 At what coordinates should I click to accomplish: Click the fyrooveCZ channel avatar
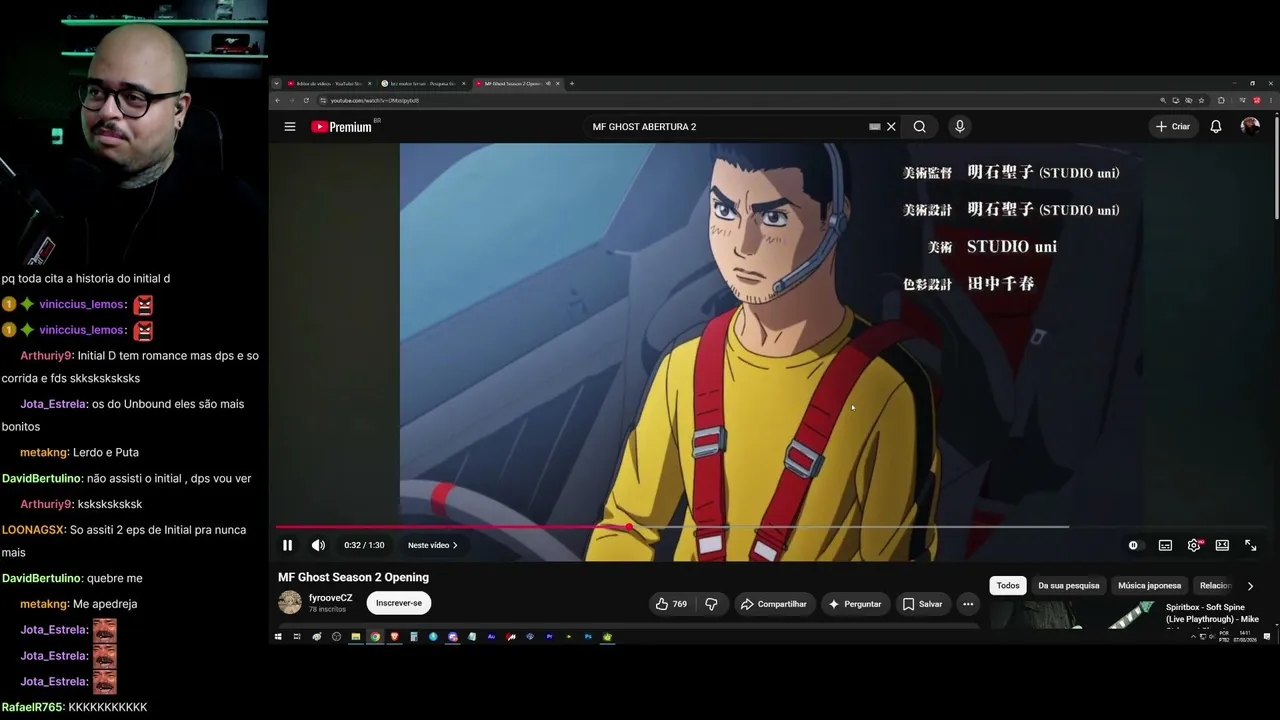(290, 602)
